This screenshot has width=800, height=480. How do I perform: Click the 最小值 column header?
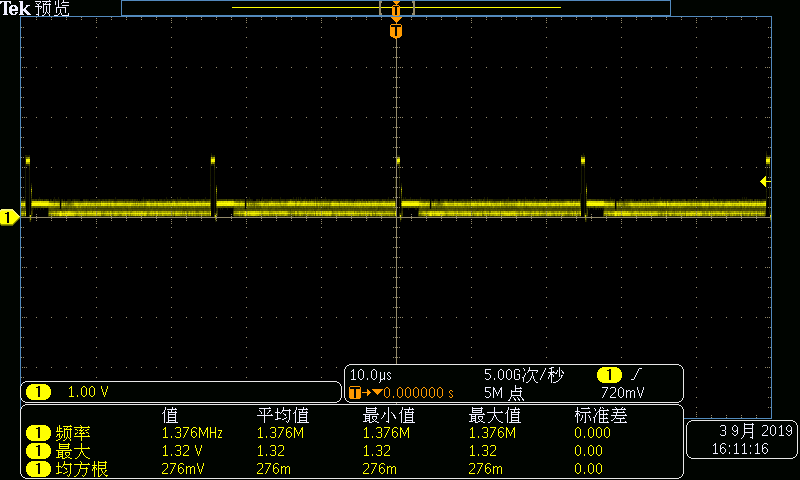389,415
